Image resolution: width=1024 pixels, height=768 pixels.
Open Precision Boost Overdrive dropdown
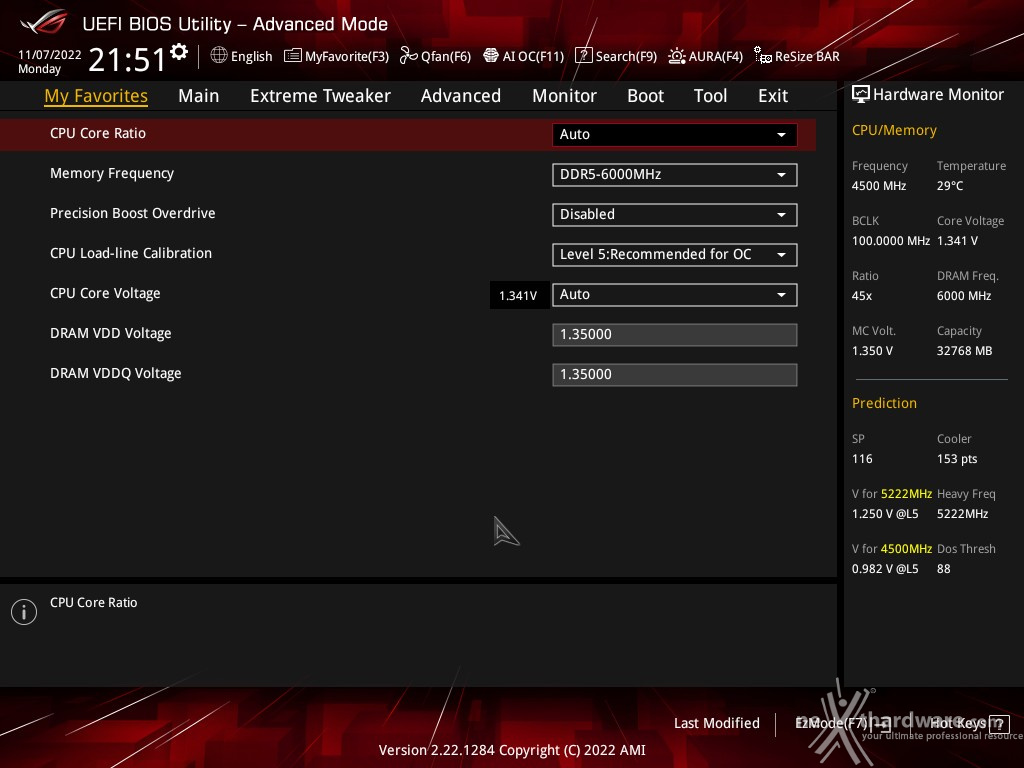[x=674, y=214]
